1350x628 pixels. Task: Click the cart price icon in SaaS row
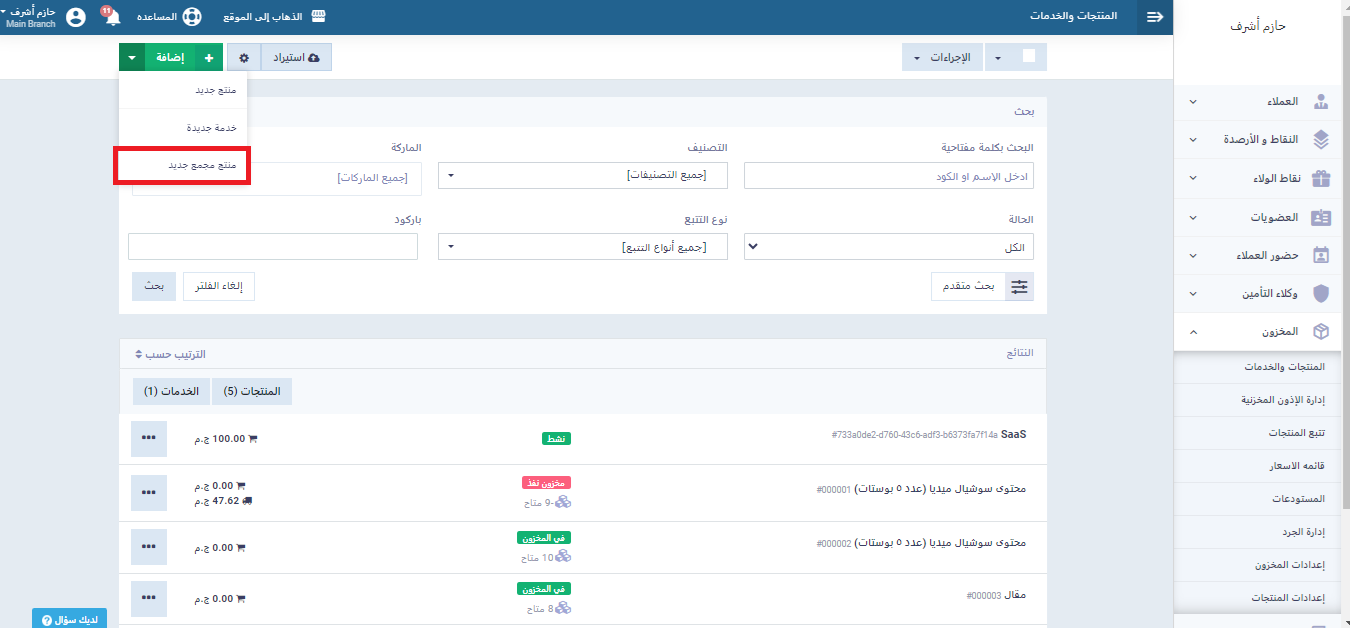coord(253,438)
